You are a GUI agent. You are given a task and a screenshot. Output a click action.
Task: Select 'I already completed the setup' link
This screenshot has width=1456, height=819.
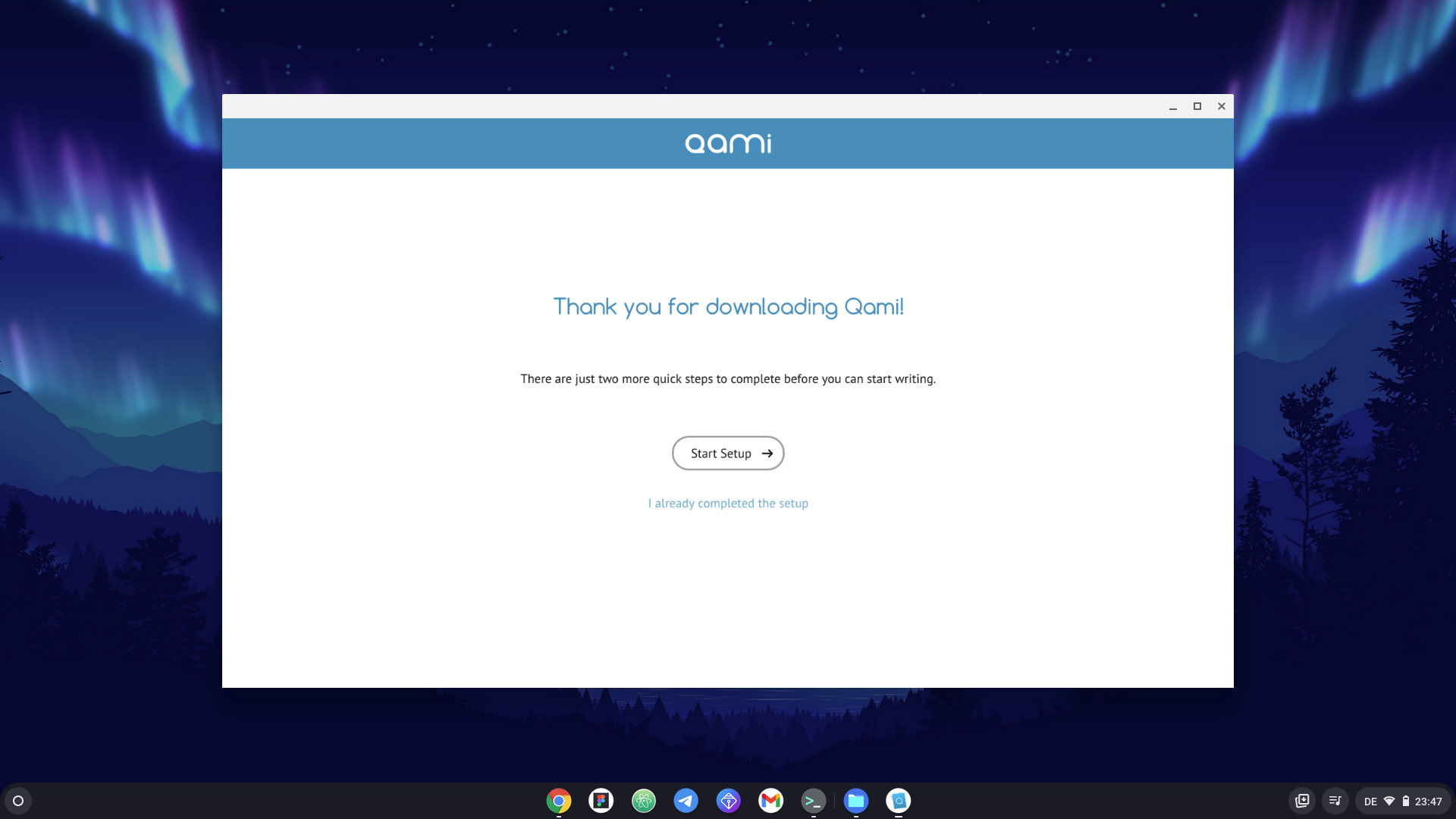tap(728, 503)
